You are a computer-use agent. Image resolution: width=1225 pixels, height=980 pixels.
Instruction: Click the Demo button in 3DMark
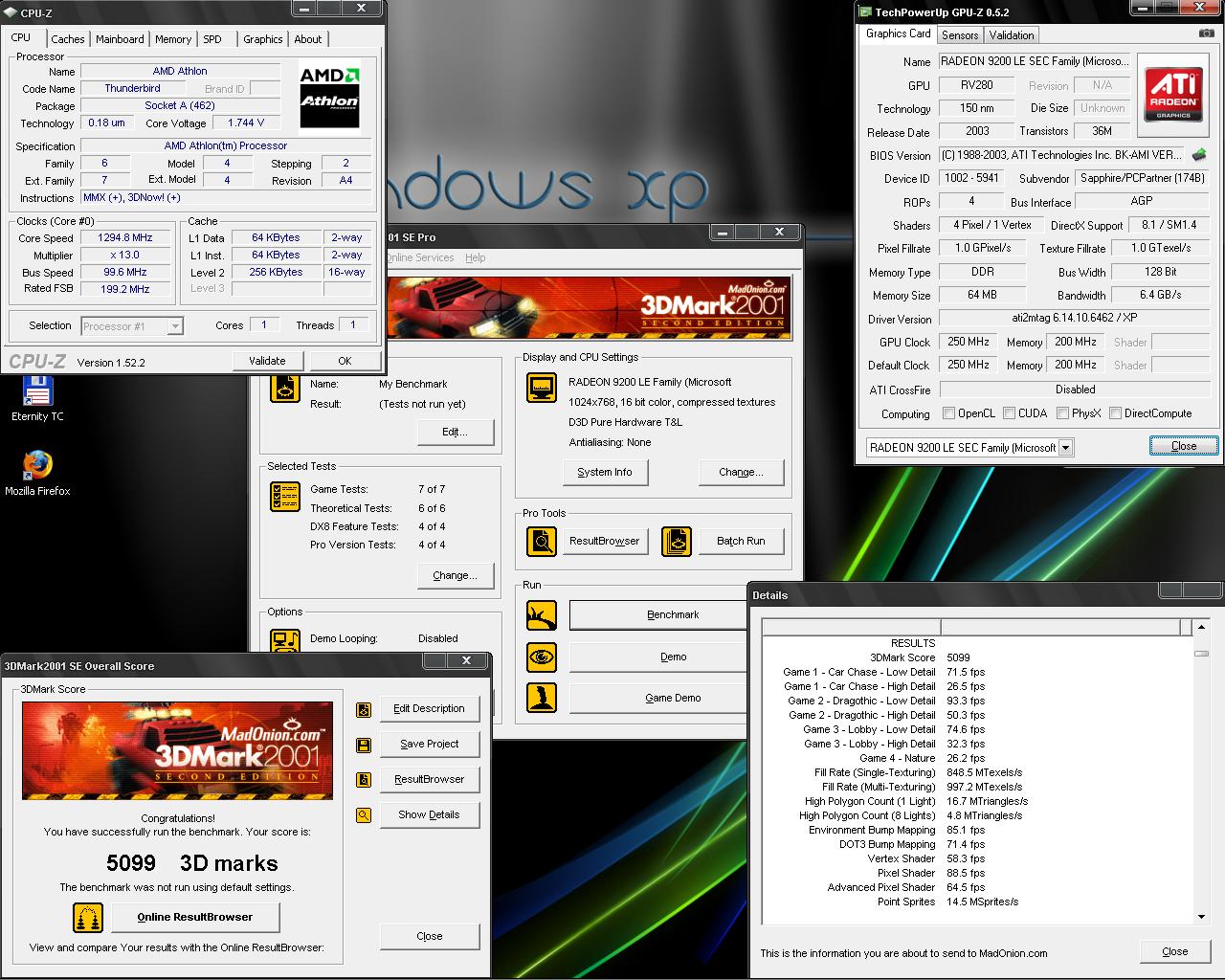pos(658,657)
